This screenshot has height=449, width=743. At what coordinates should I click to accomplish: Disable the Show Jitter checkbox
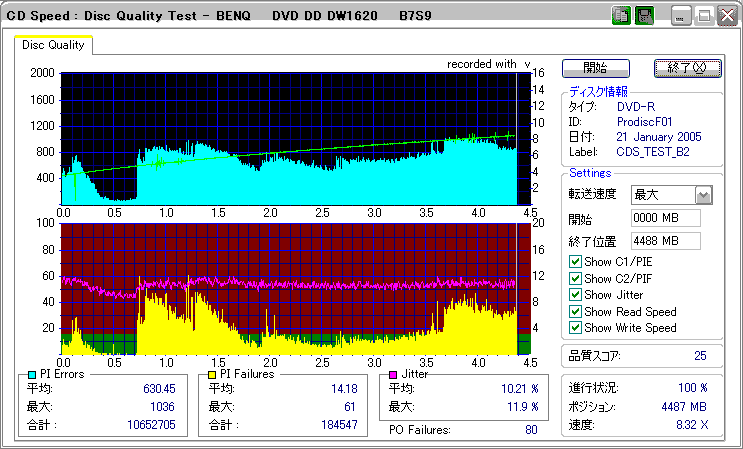click(x=575, y=295)
